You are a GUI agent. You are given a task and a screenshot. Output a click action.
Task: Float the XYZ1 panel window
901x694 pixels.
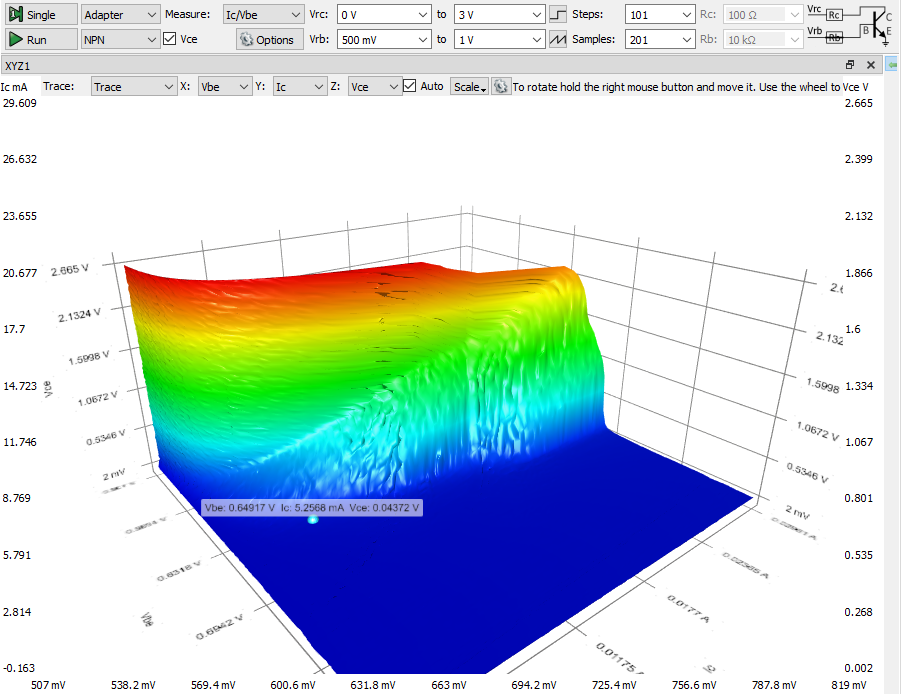[850, 65]
